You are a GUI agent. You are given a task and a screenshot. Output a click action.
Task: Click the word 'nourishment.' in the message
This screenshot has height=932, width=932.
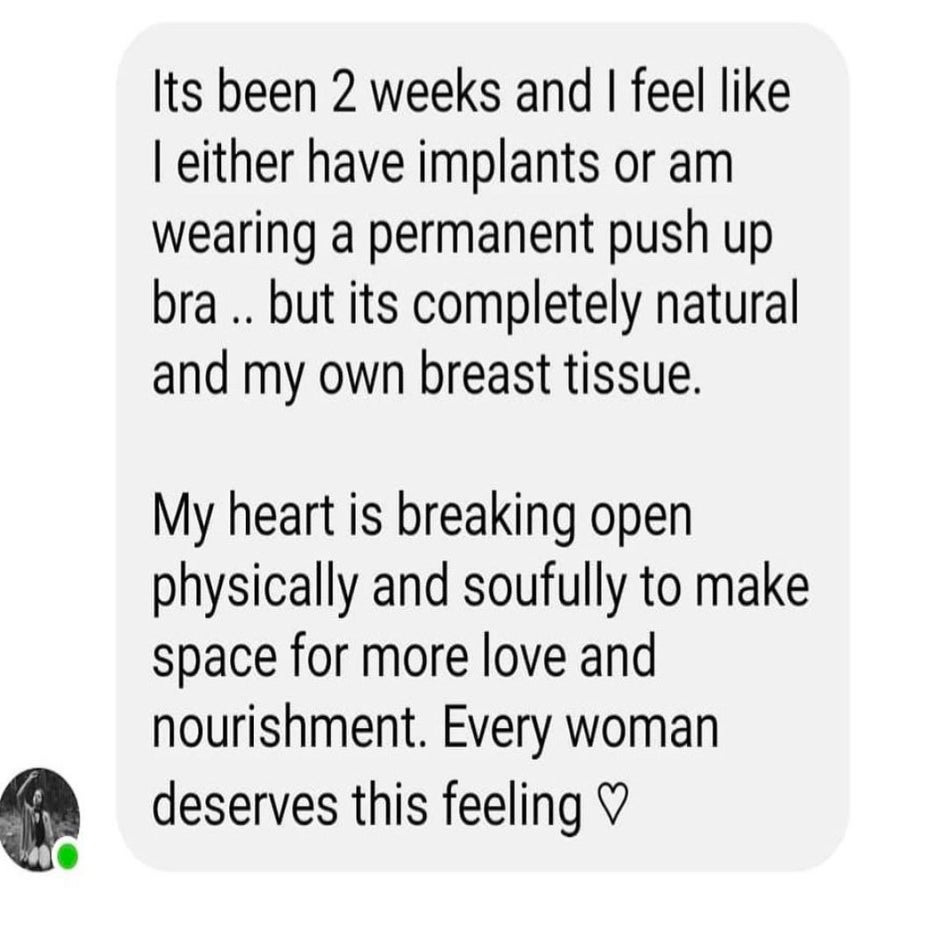pyautogui.click(x=290, y=728)
